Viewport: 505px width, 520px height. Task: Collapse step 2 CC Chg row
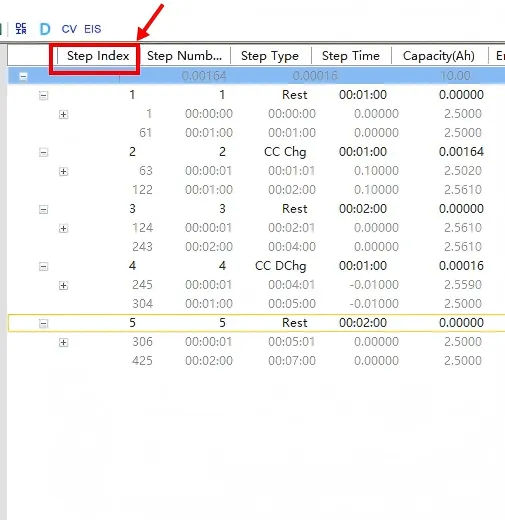(x=43, y=153)
